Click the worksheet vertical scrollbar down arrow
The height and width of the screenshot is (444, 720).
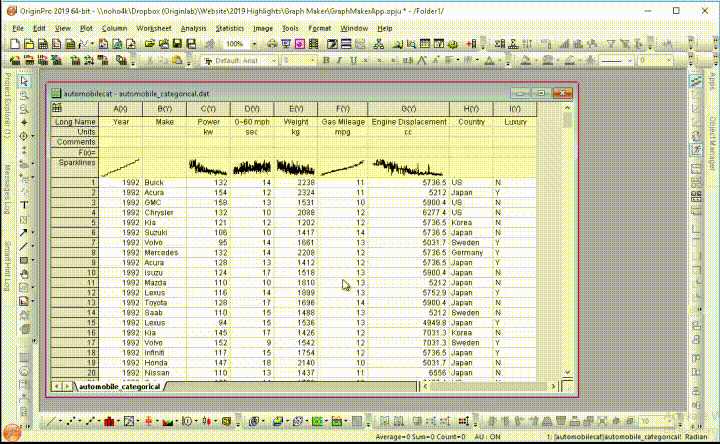coord(567,372)
